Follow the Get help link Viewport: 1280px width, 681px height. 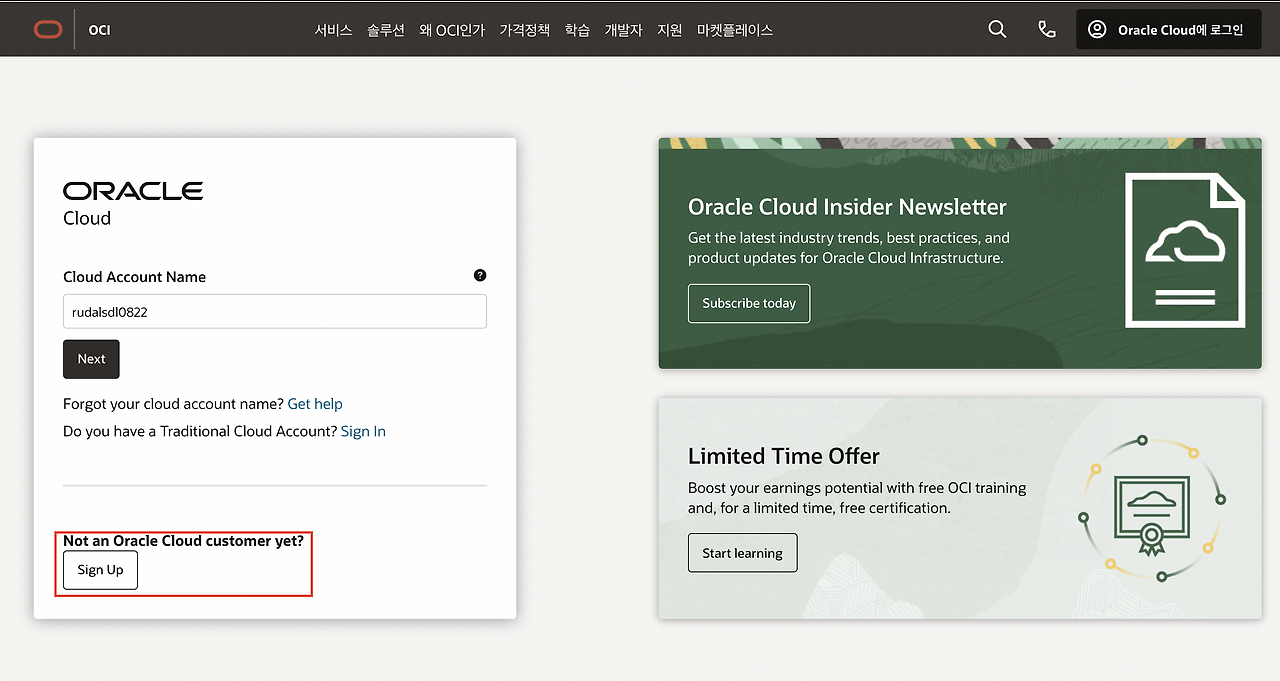click(315, 404)
